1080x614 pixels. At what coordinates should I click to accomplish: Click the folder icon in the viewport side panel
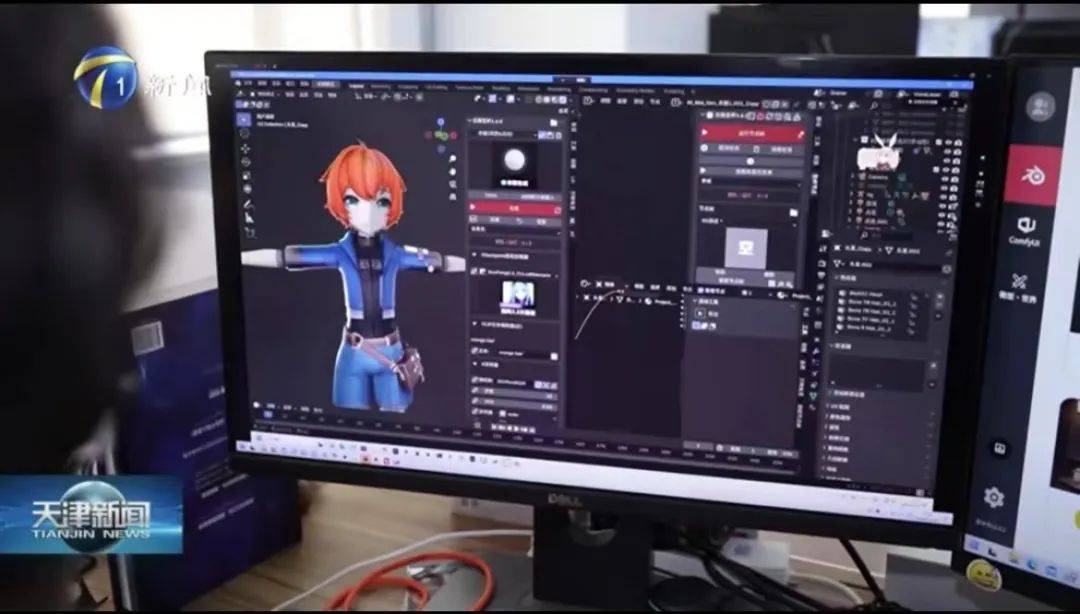[x=554, y=123]
